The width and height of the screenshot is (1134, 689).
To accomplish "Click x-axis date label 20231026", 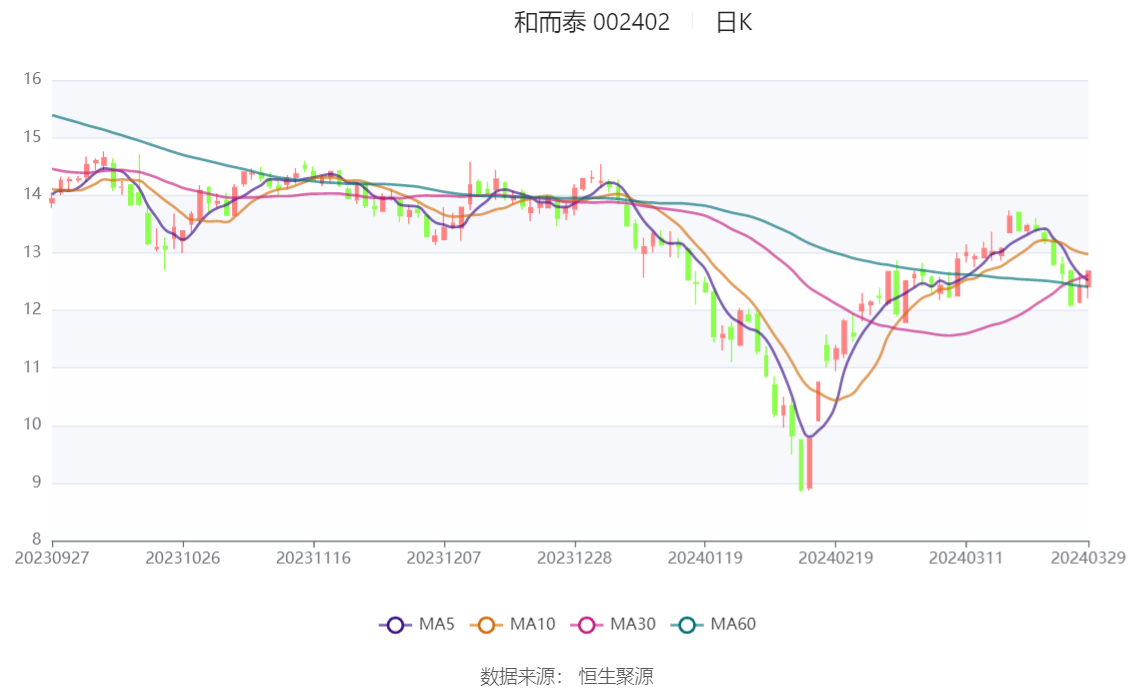I will (x=183, y=558).
